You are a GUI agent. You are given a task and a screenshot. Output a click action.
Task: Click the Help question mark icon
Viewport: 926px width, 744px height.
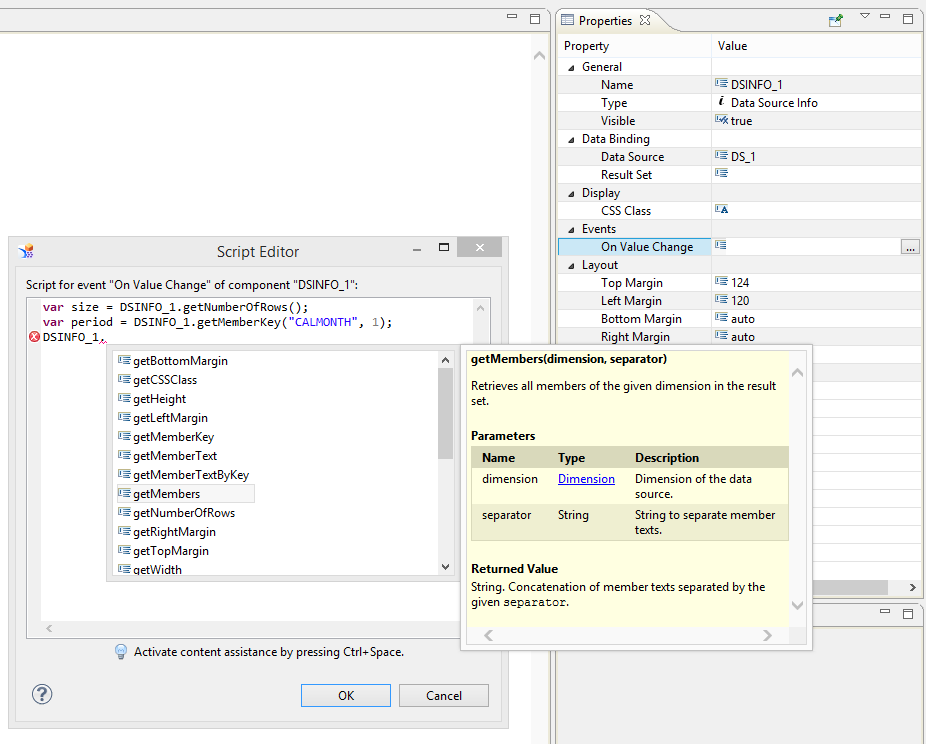coord(42,694)
